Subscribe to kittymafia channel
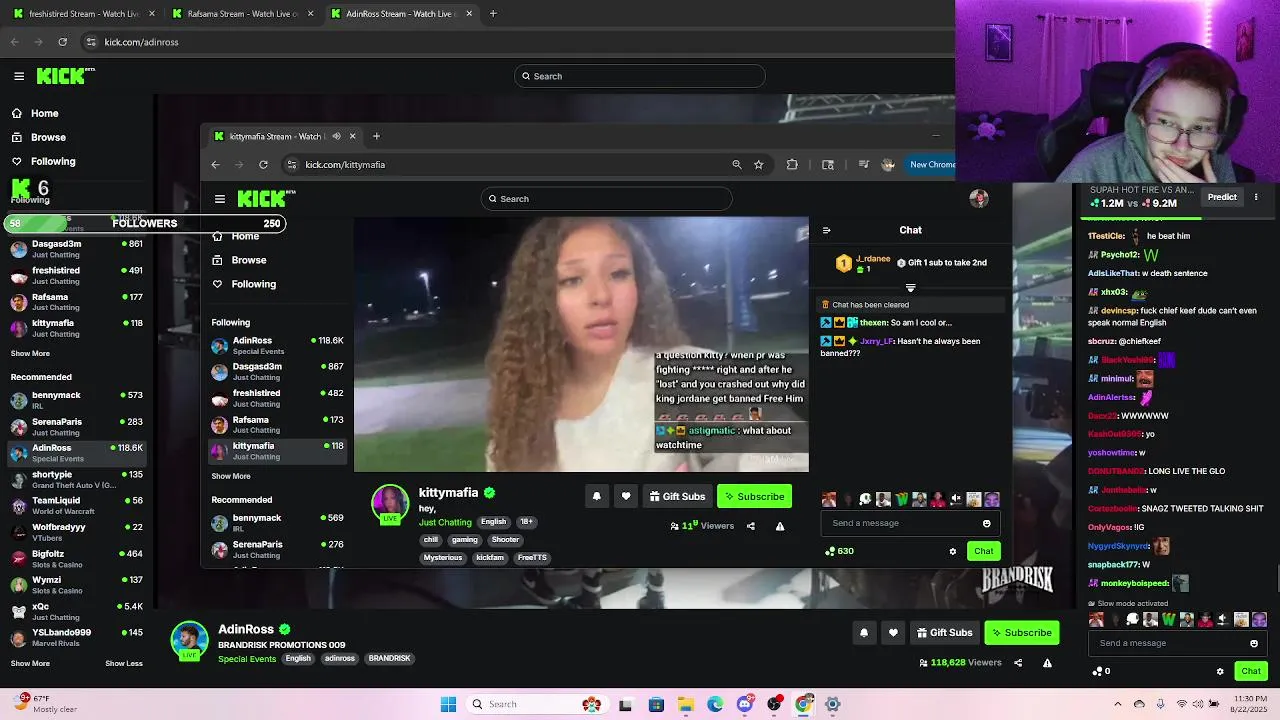Screen dimensions: 1280x720 tap(754, 496)
